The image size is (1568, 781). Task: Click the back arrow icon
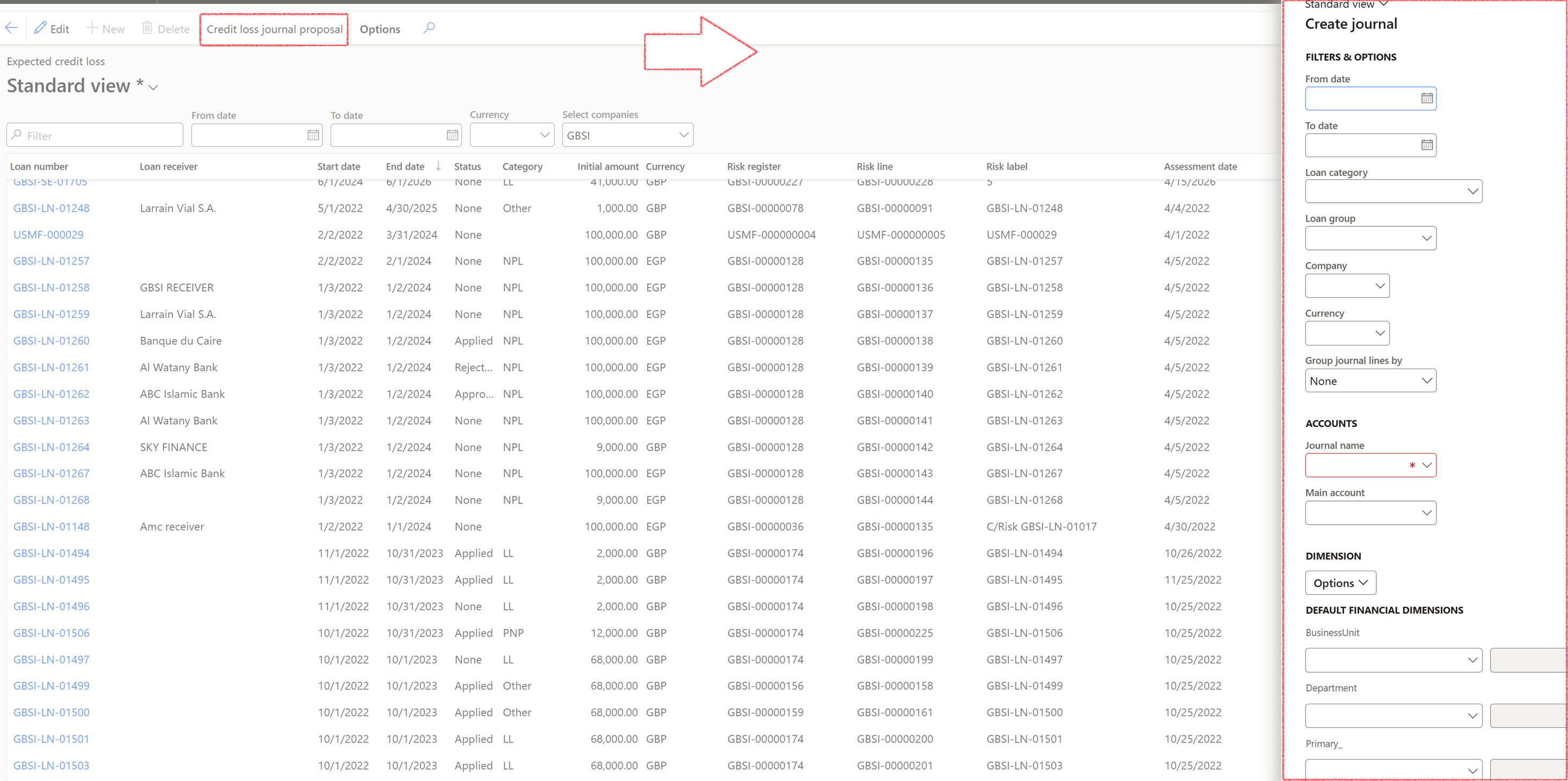[x=12, y=28]
